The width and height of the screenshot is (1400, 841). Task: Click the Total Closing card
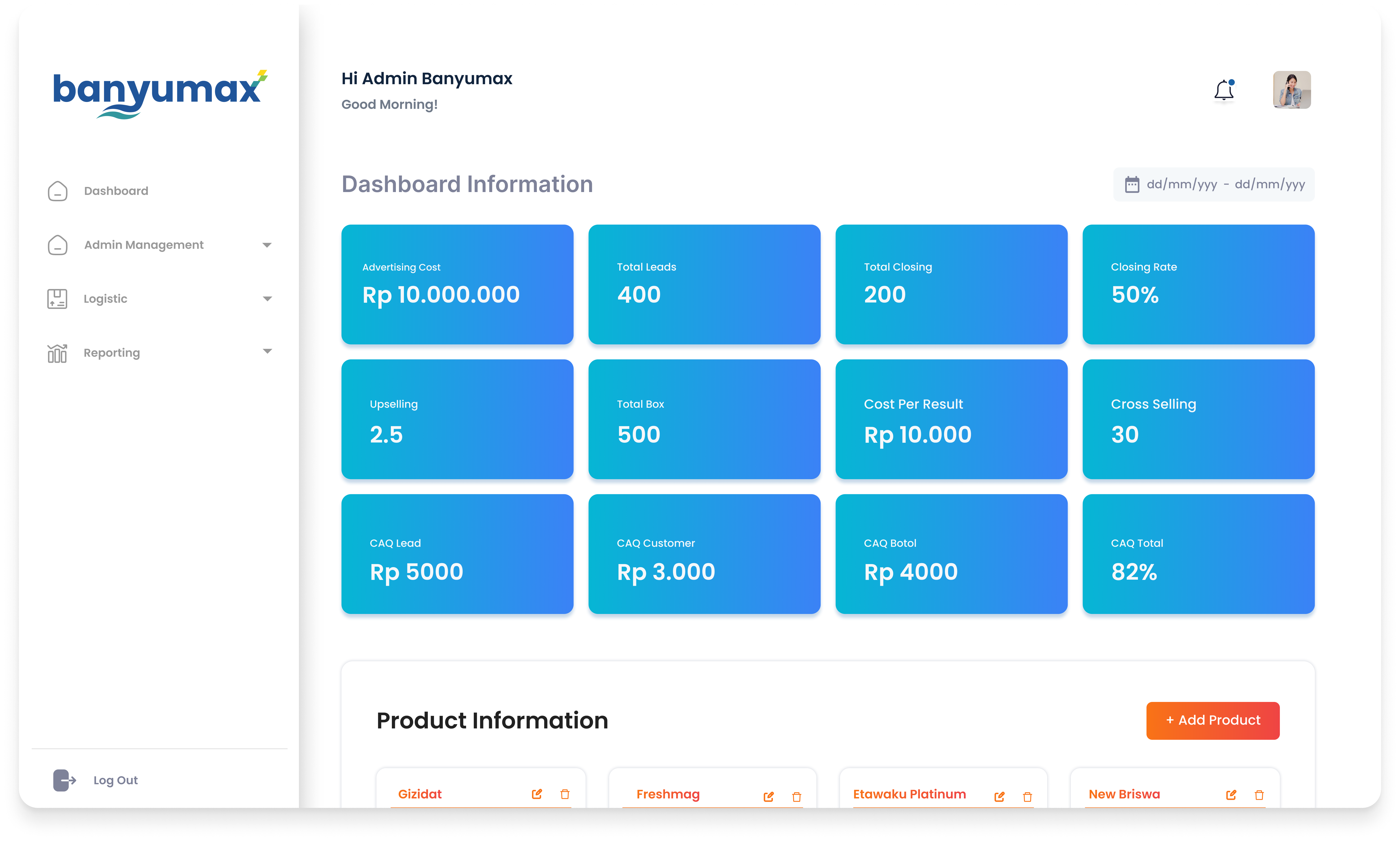(951, 284)
